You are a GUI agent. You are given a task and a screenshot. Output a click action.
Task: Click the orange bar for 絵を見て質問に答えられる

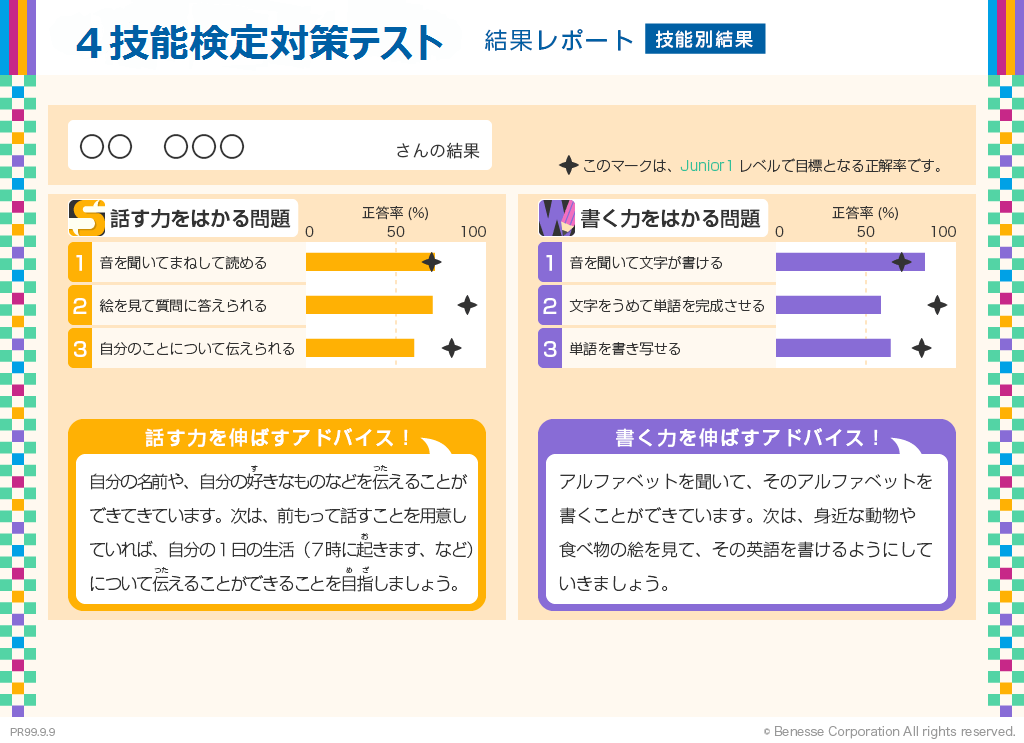[369, 305]
